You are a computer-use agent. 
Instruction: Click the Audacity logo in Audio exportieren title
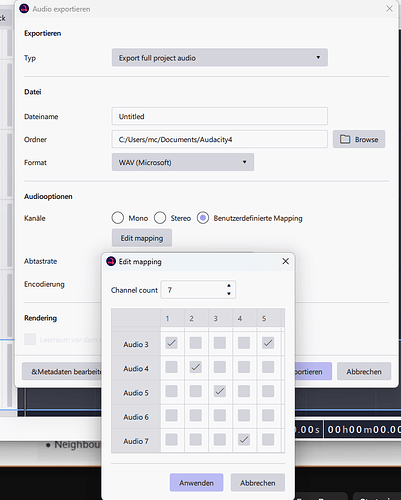(x=24, y=9)
